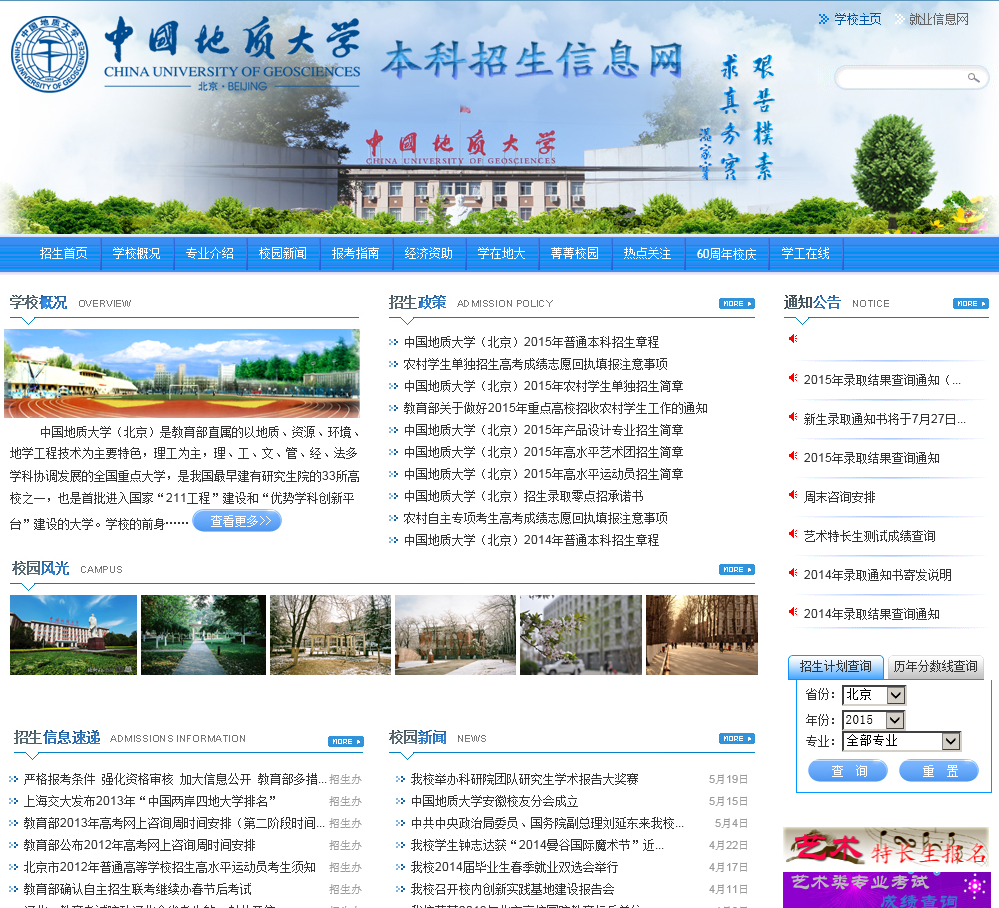Open 报考指南 navigation item
Viewport: 999px width, 908px height.
point(356,254)
